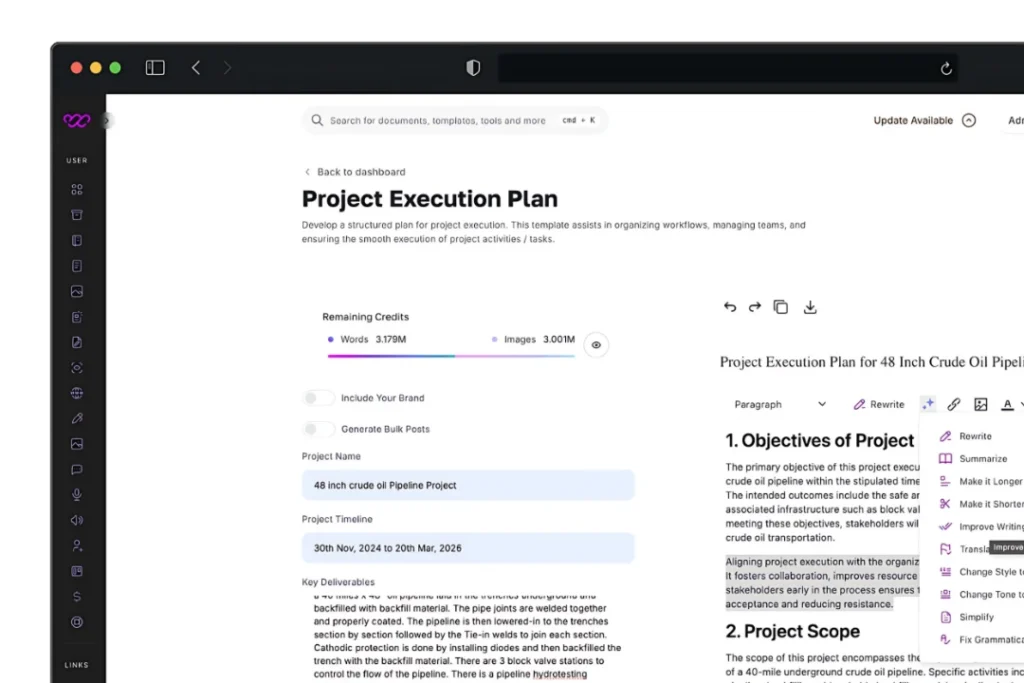Redo the editor change
The width and height of the screenshot is (1024, 683).
point(755,307)
